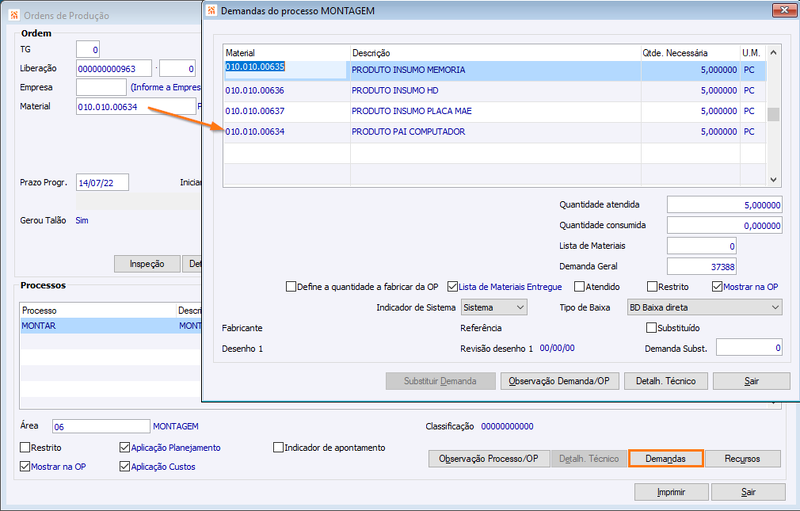Click the materials table scroll-down arrow
800x511 pixels.
(x=773, y=180)
